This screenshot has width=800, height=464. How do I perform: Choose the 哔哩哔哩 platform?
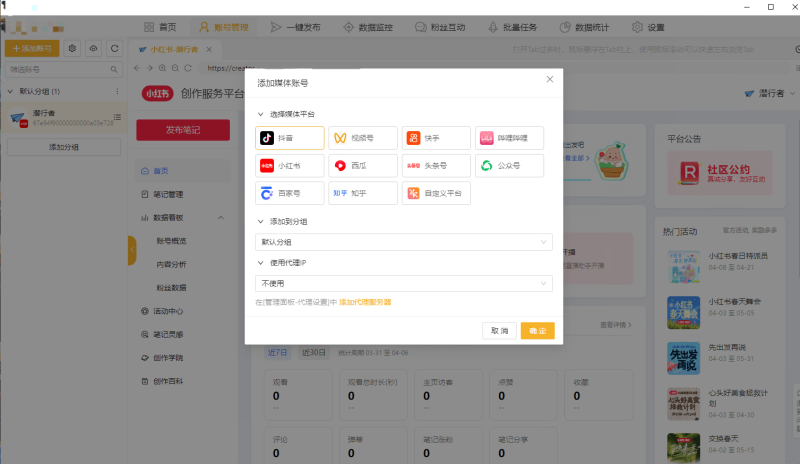[509, 138]
